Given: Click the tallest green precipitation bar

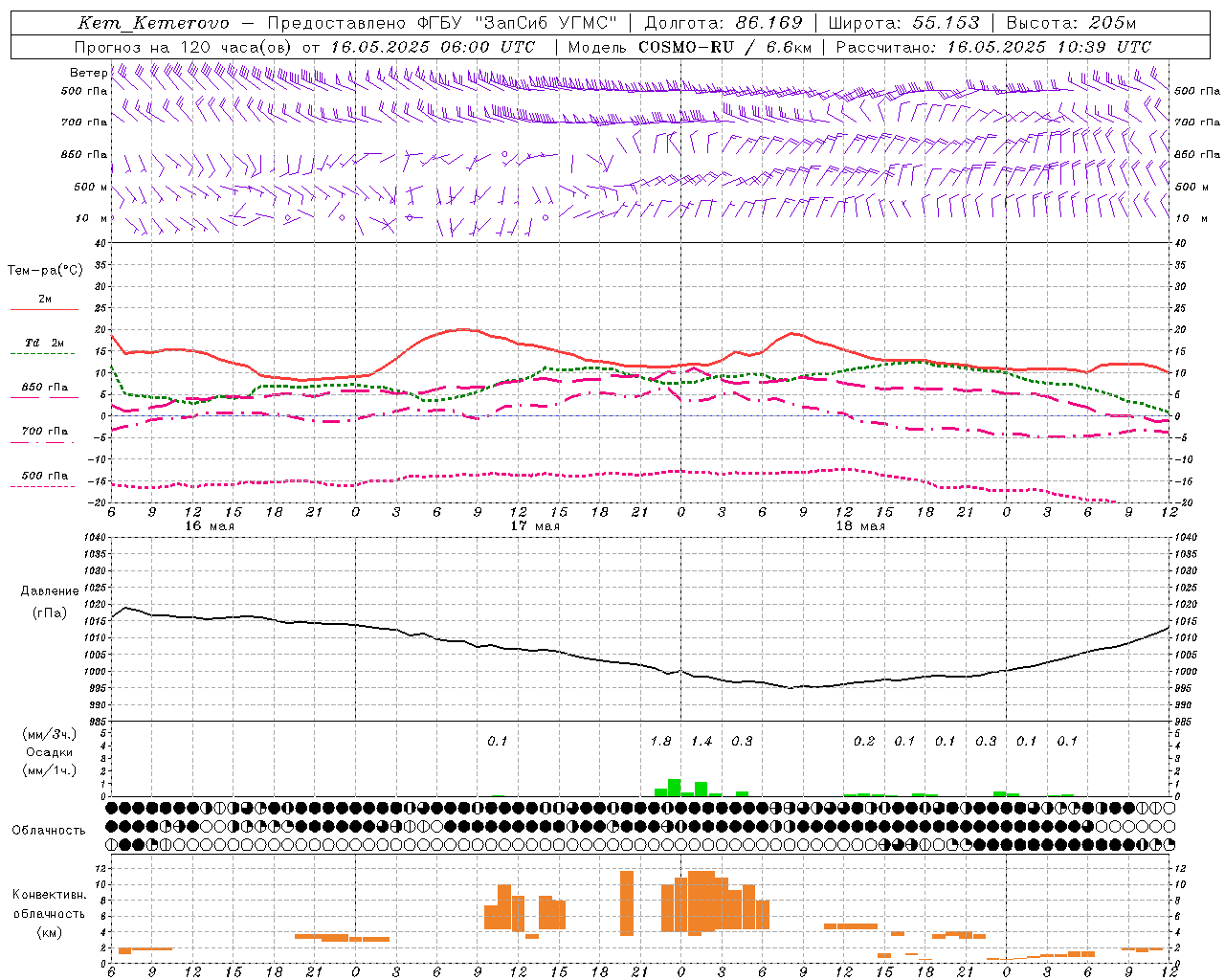Looking at the screenshot, I should pos(674,788).
